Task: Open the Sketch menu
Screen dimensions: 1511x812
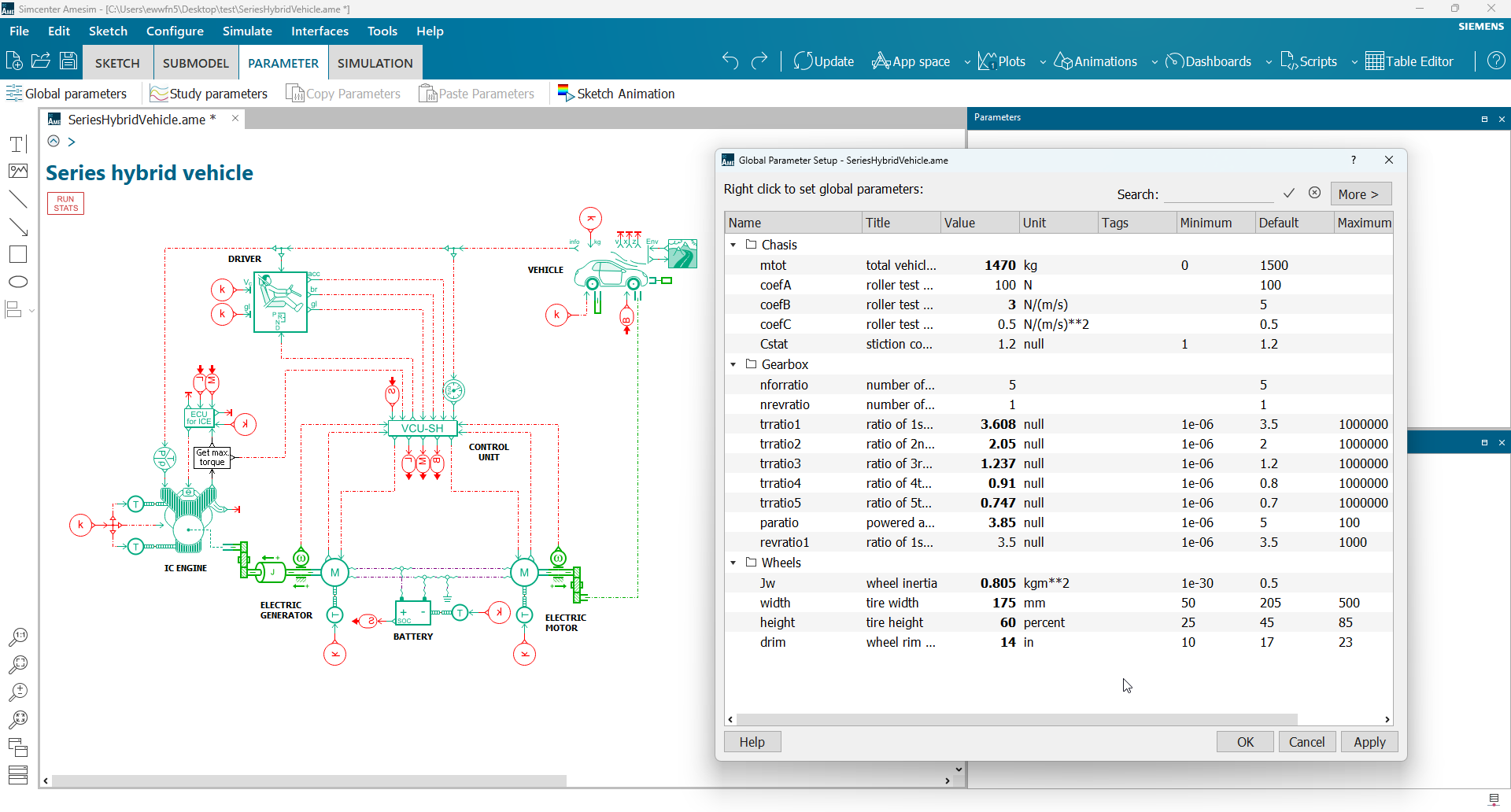Action: pos(108,31)
